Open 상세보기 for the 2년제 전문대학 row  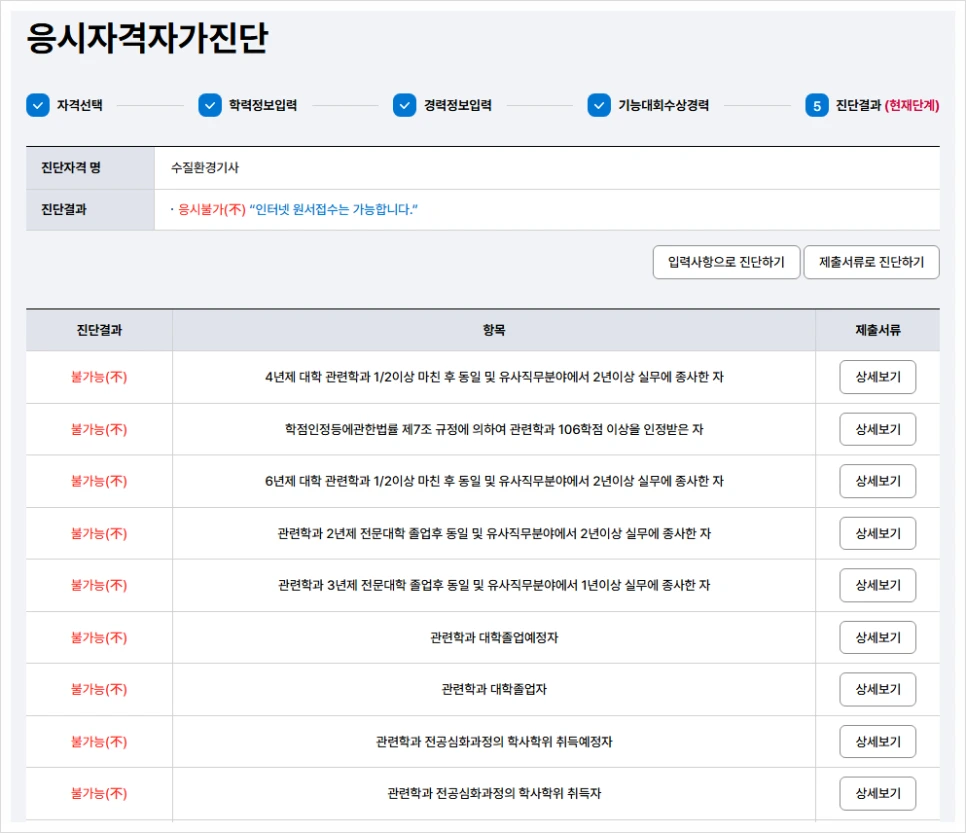[x=877, y=533]
